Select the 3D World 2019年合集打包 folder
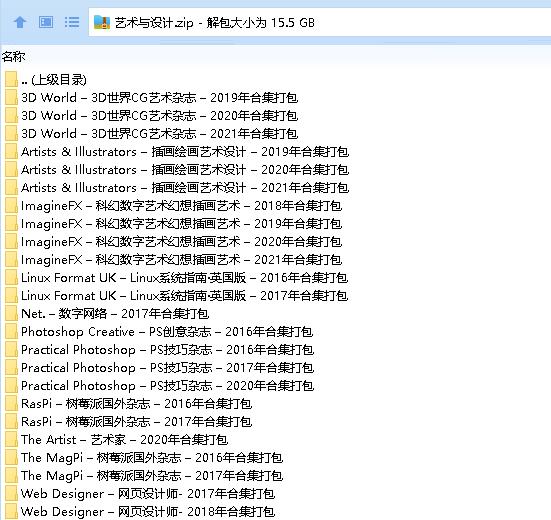 [159, 98]
